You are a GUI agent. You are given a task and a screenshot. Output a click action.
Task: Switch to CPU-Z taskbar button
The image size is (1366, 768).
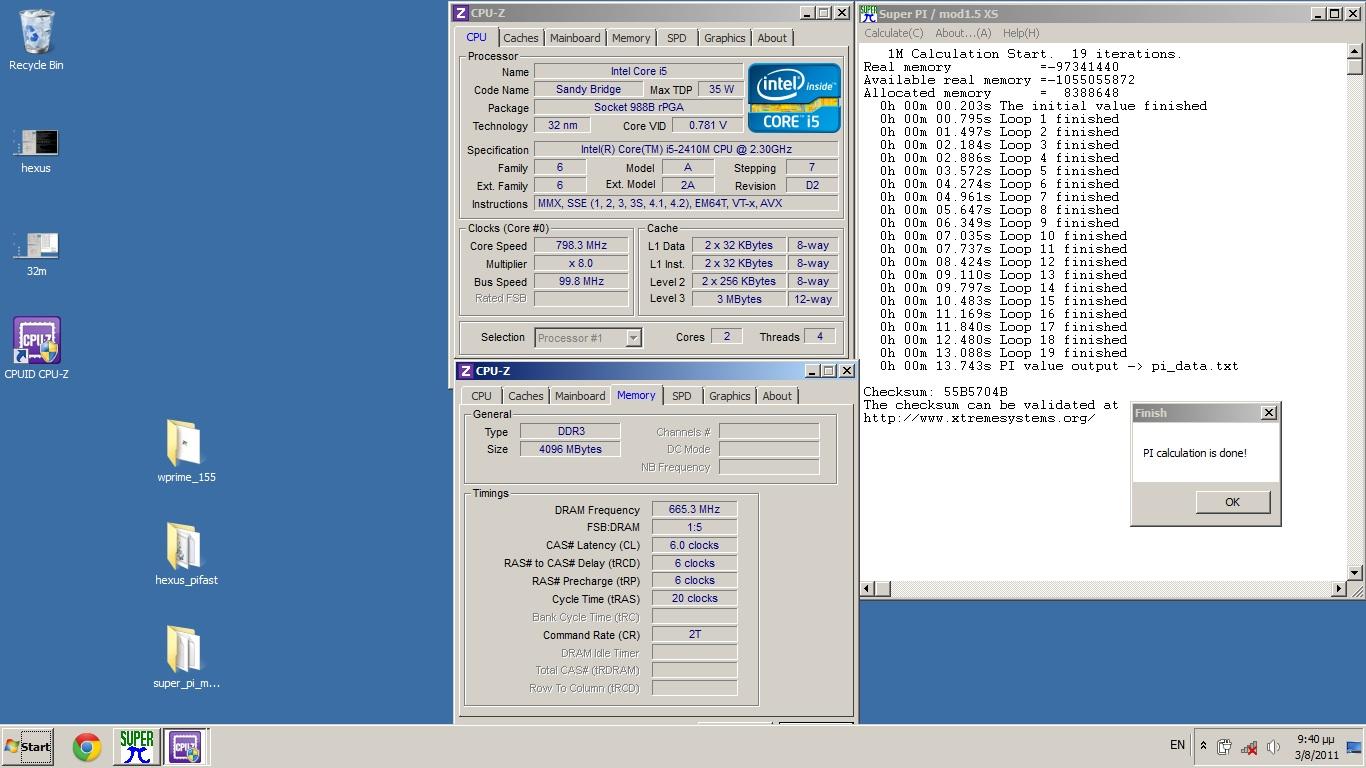click(185, 747)
